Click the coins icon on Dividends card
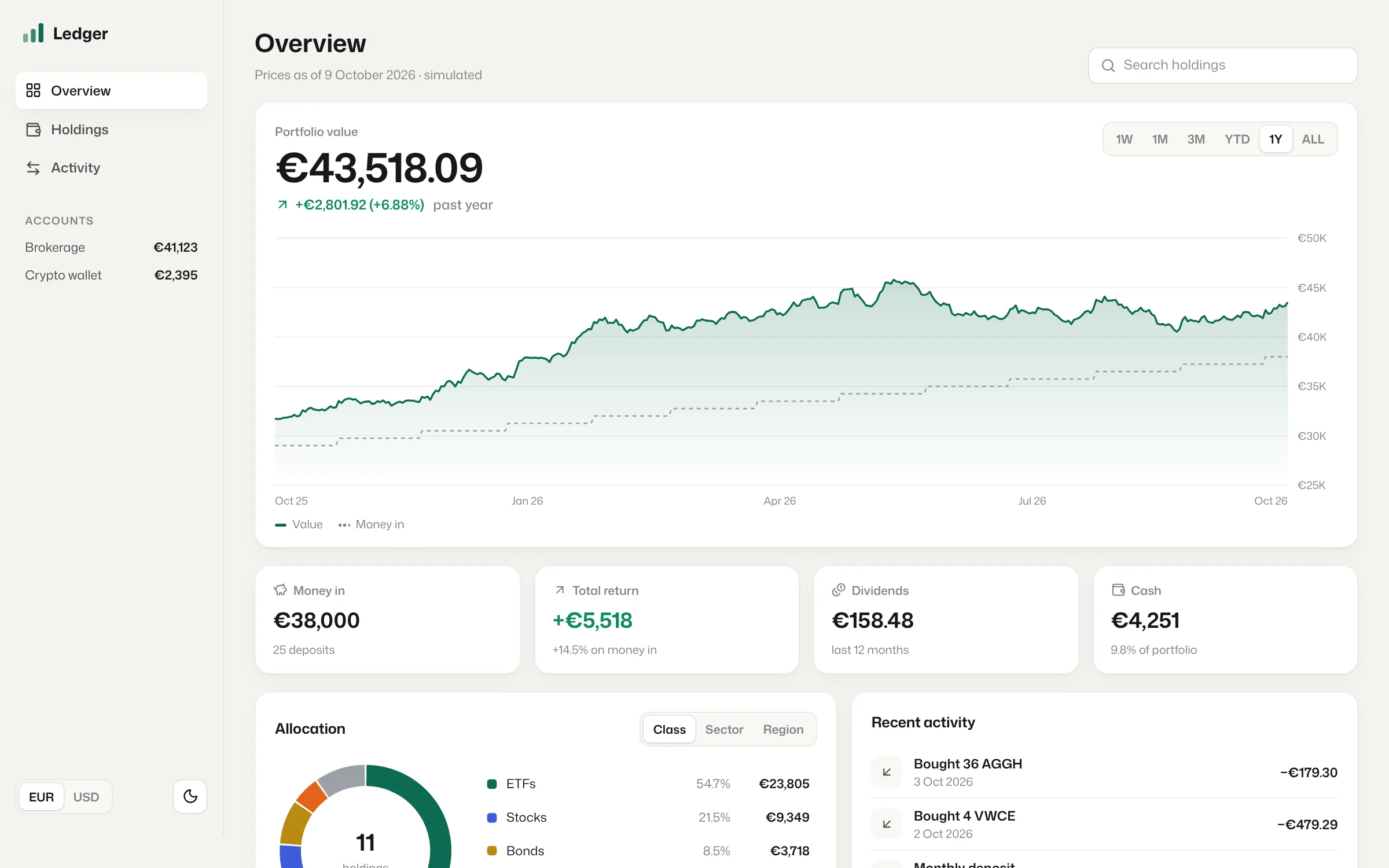This screenshot has width=1389, height=868. coord(839,590)
